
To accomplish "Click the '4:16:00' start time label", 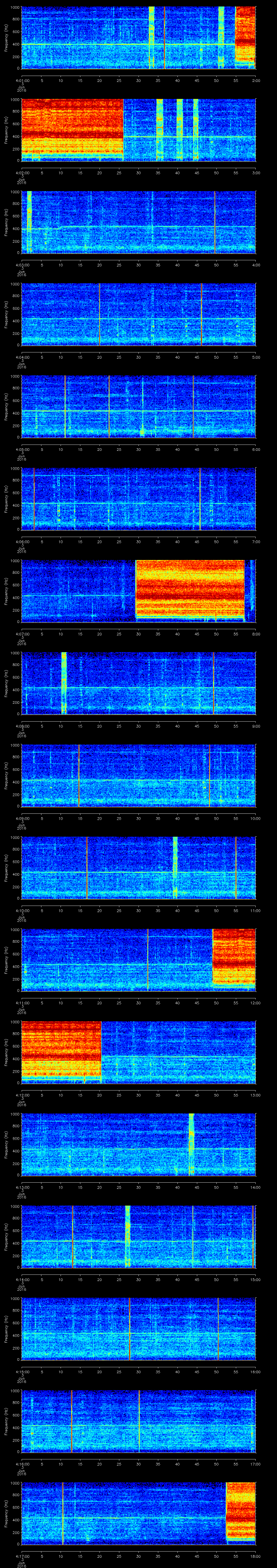I will click(22, 1464).
